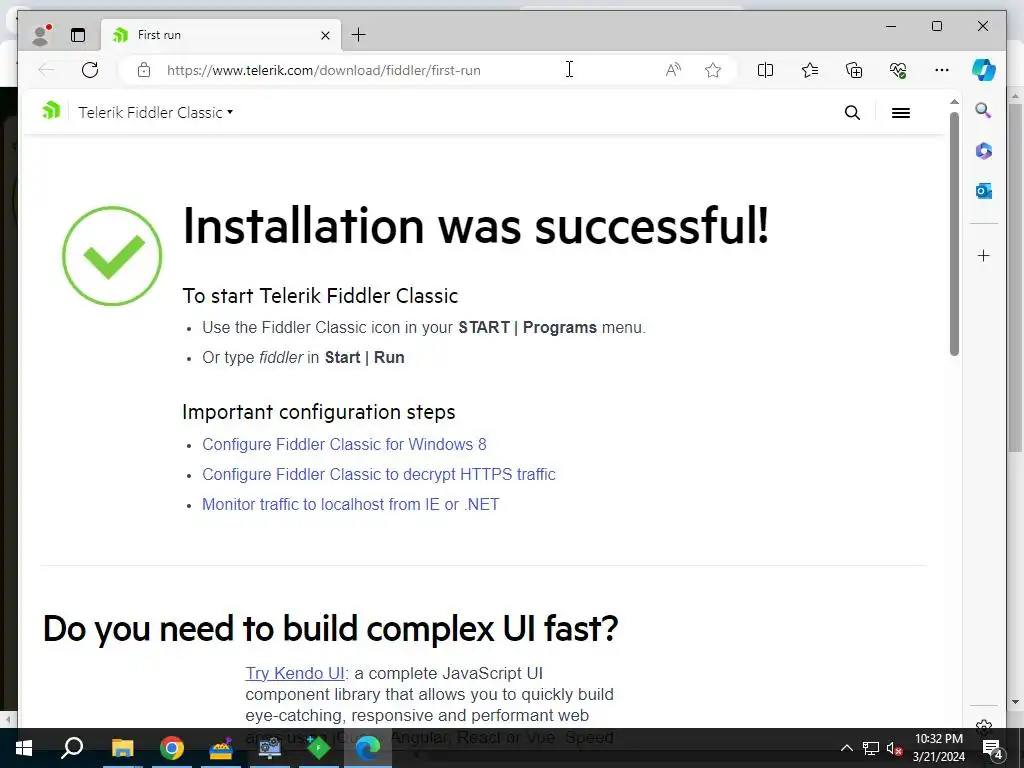The image size is (1024, 768).
Task: Refresh the page
Action: (90, 70)
